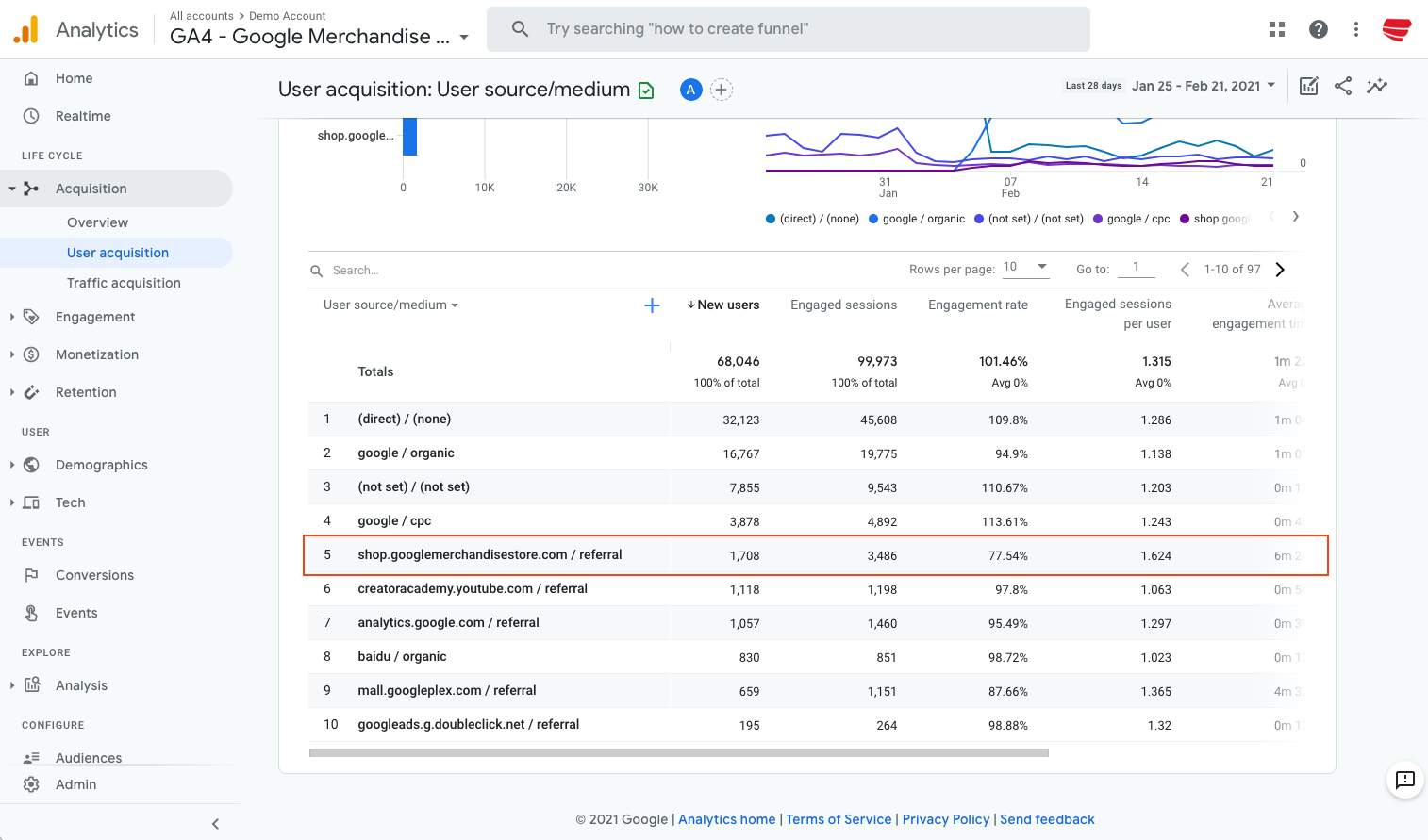Open the Rows per page dropdown
Image resolution: width=1428 pixels, height=840 pixels.
coord(1025,268)
